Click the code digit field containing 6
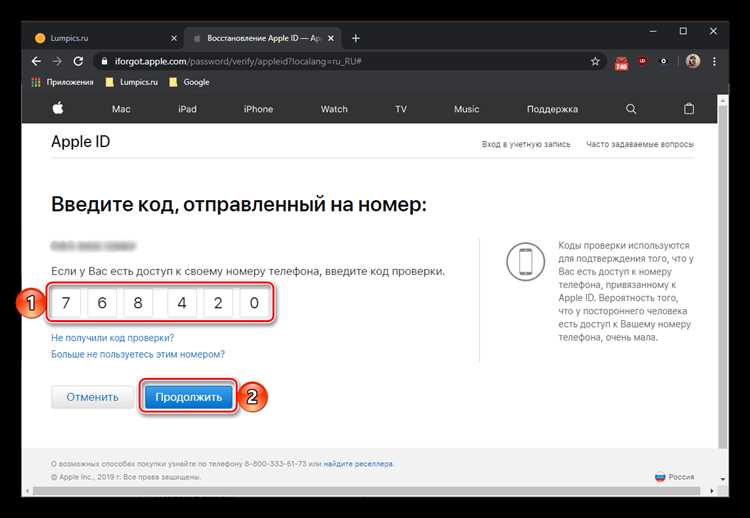The image size is (750, 518). pos(102,303)
